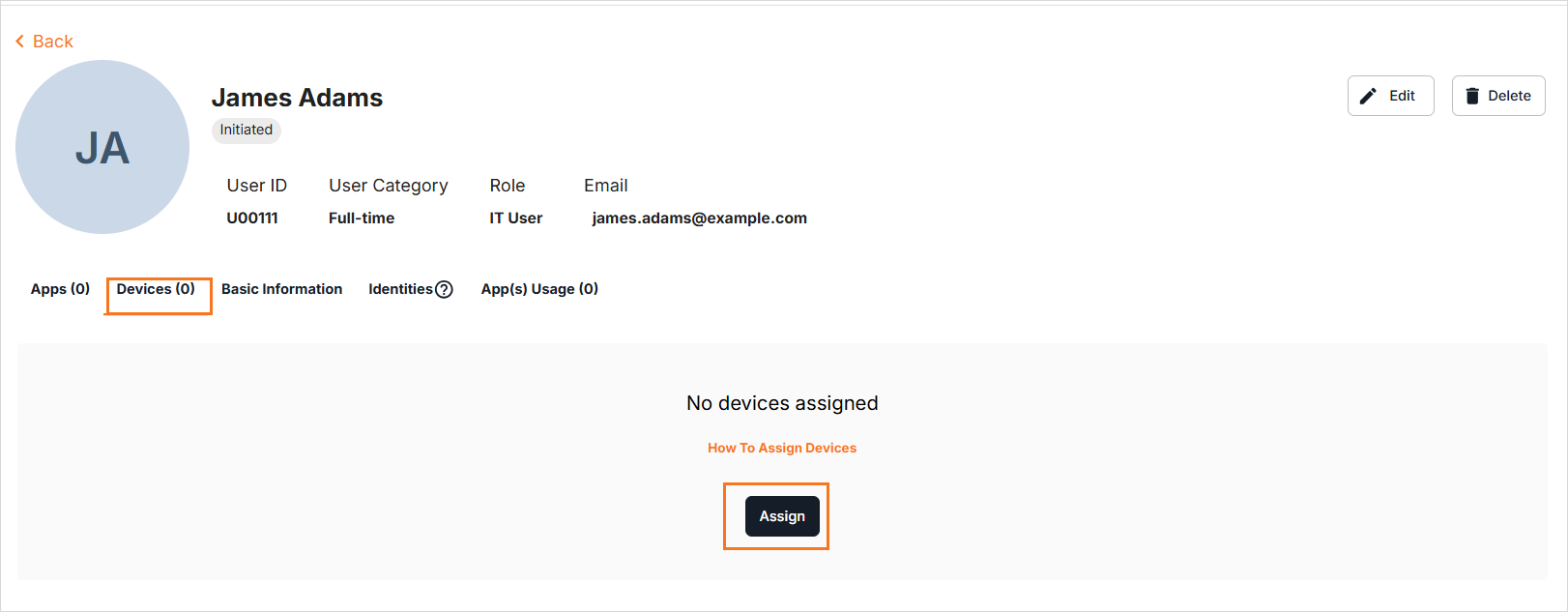Click the James Adams name heading
The image size is (1568, 612).
297,98
